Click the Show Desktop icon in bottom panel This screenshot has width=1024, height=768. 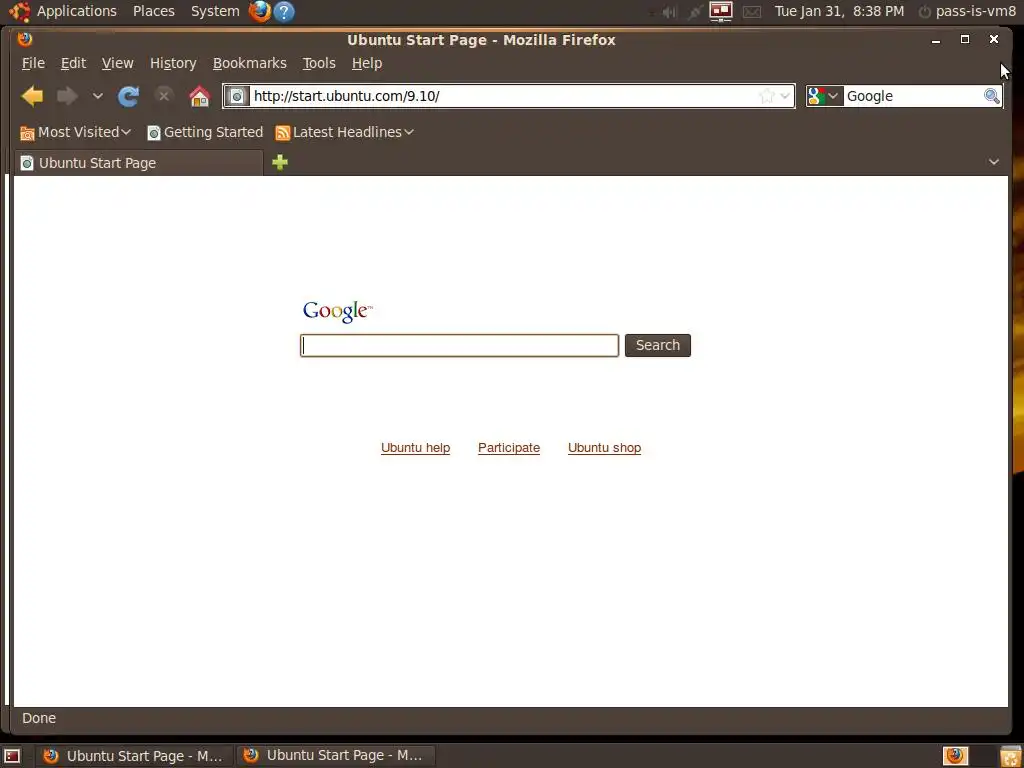tap(12, 756)
